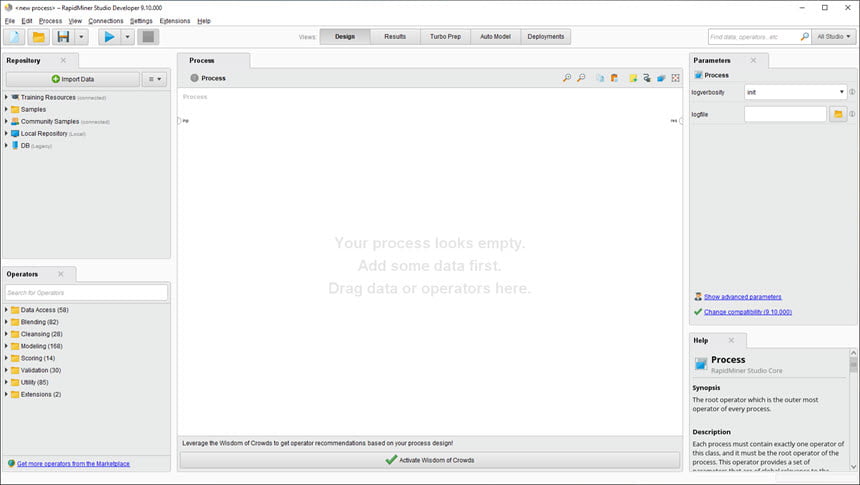The image size is (860, 485).
Task: Open the save options dropdown arrow
Action: pos(81,37)
